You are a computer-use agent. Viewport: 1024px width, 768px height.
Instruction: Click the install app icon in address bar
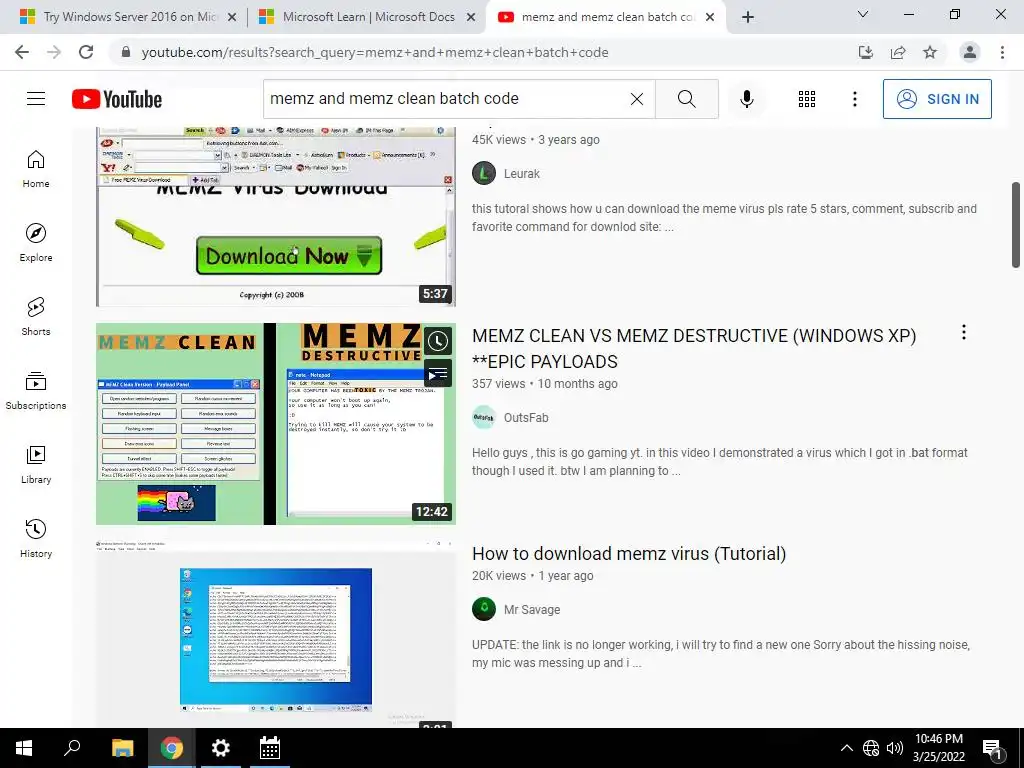point(866,52)
